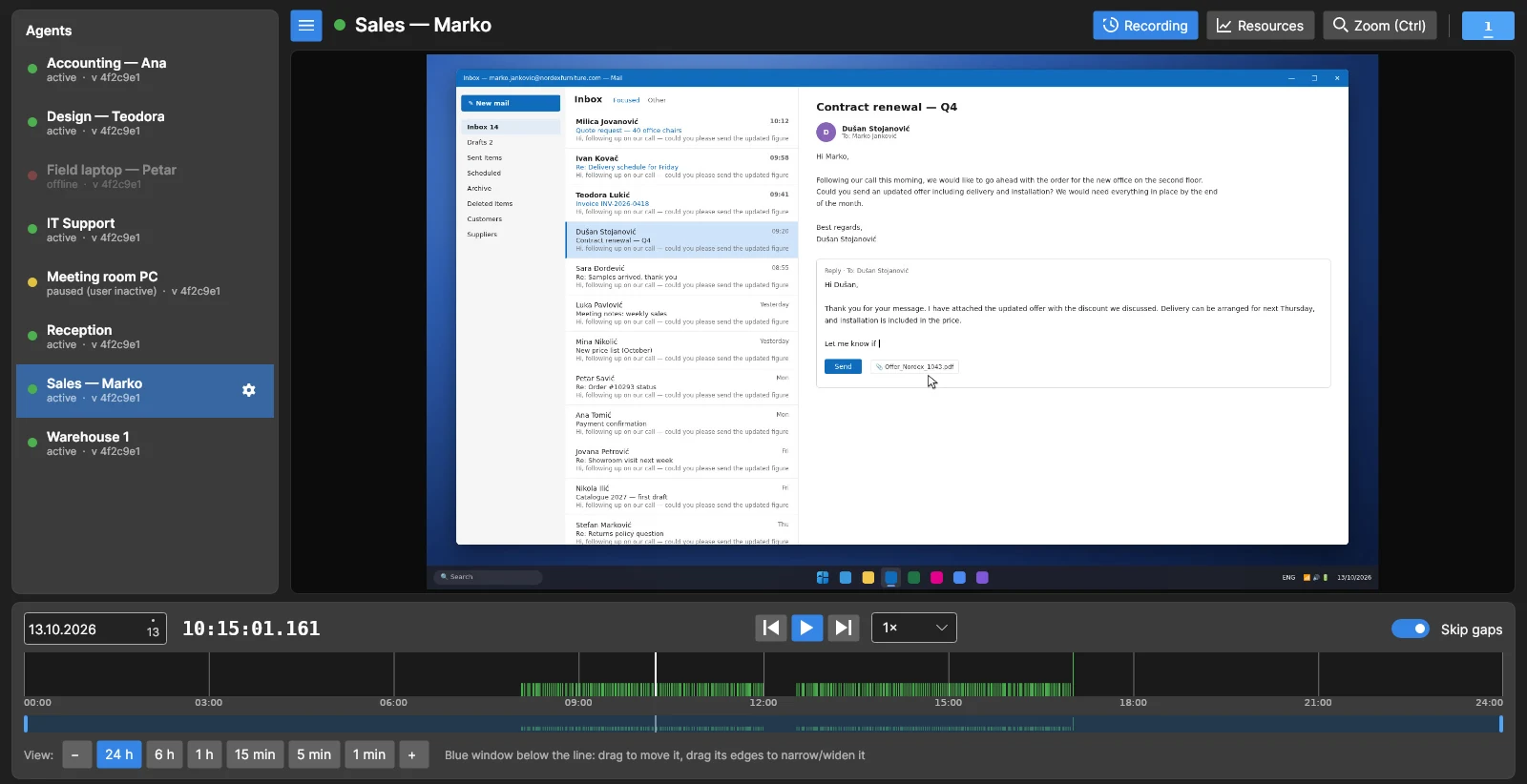Set timeline view to 24 h
1527x784 pixels.
(x=119, y=754)
